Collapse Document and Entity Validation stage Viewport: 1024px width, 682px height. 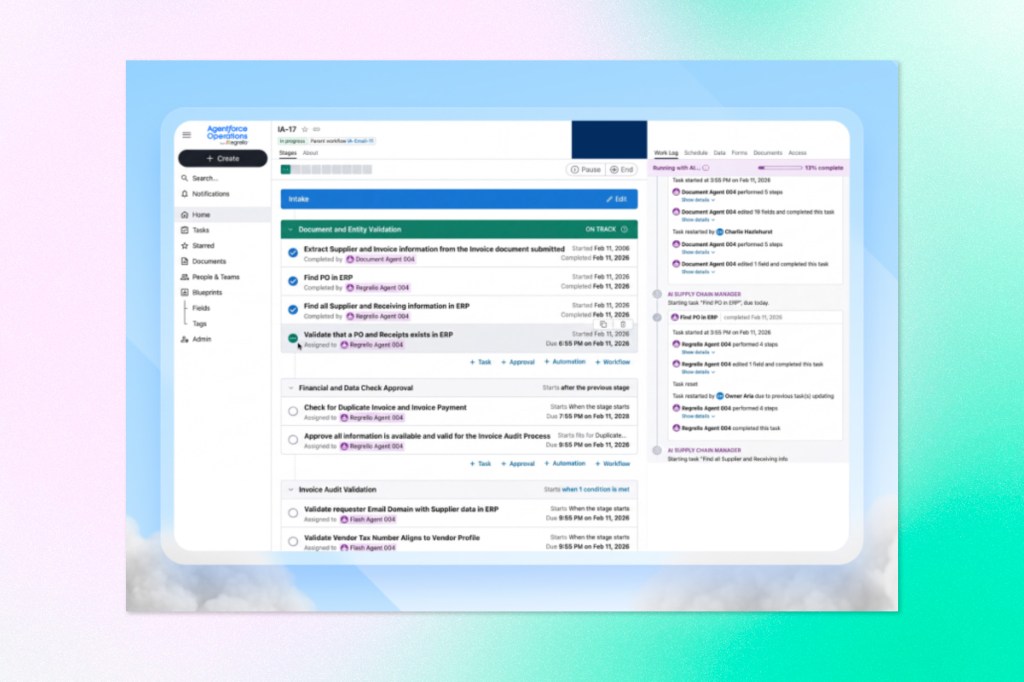point(291,229)
